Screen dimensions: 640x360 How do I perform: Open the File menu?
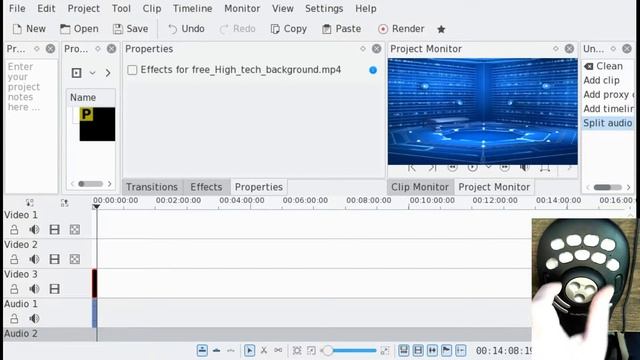tap(17, 9)
